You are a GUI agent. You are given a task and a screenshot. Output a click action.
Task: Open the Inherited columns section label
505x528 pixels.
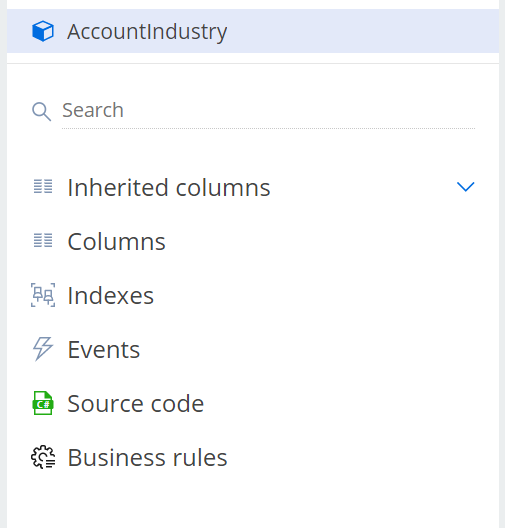click(x=169, y=187)
